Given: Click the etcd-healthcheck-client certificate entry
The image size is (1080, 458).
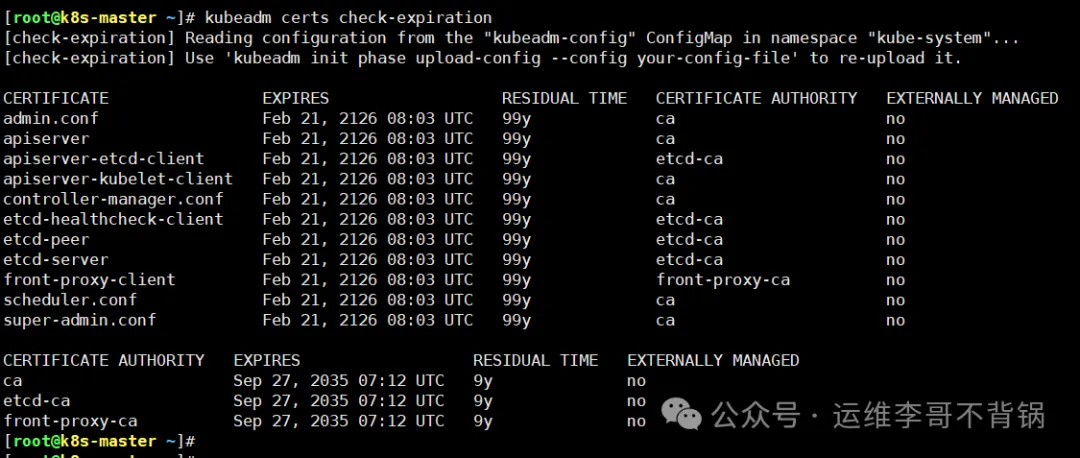Looking at the screenshot, I should click(114, 219).
